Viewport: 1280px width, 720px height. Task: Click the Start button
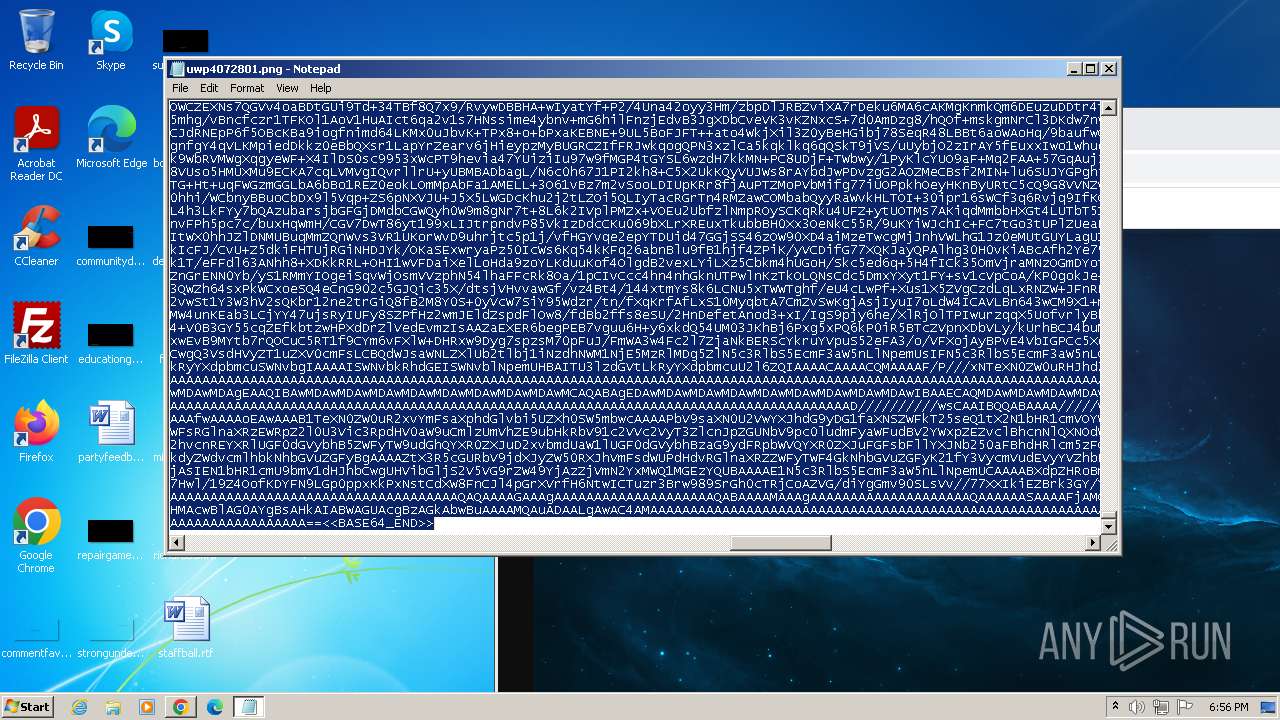pyautogui.click(x=27, y=707)
